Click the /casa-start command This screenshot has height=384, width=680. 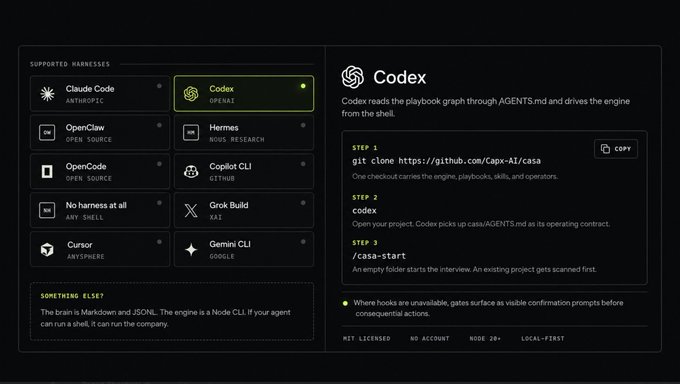point(379,256)
